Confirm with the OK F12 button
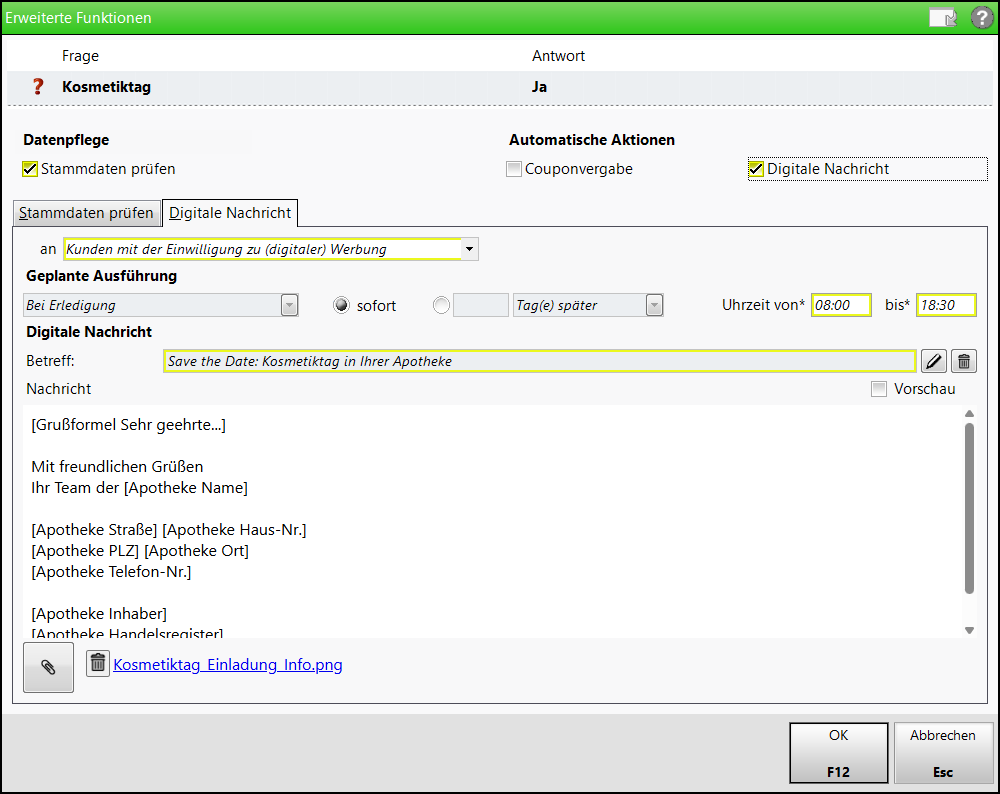Screen dimensions: 1000x794 point(838,752)
